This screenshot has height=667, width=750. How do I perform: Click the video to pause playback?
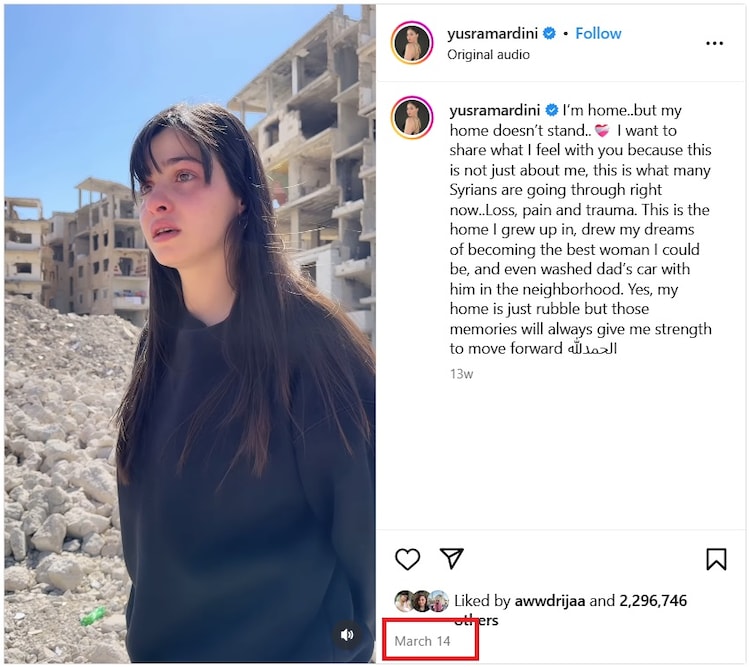click(x=190, y=334)
